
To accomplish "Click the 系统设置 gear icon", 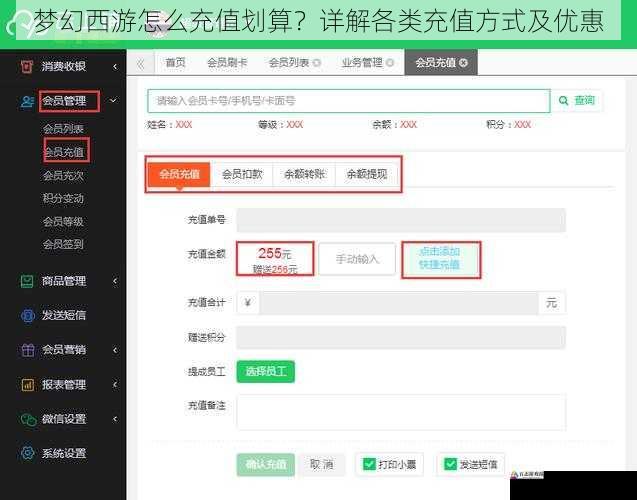I will coord(28,453).
